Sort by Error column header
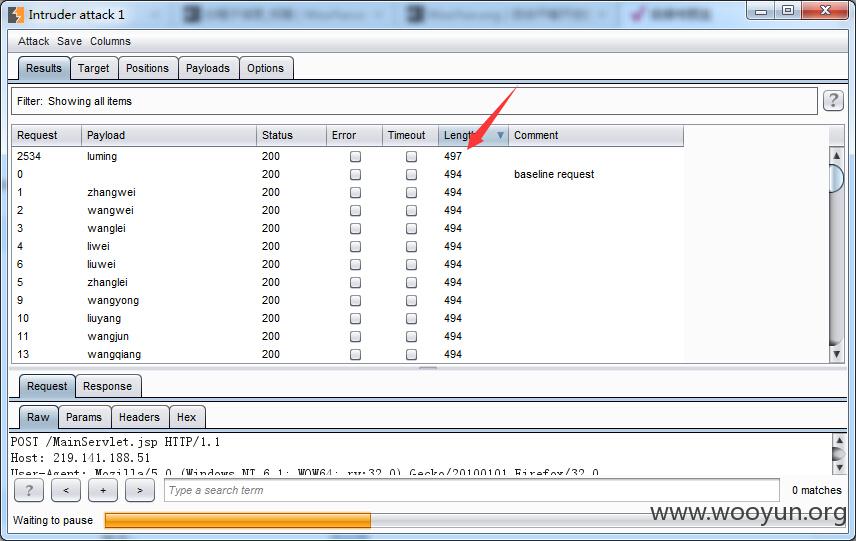The width and height of the screenshot is (856, 541). click(354, 135)
